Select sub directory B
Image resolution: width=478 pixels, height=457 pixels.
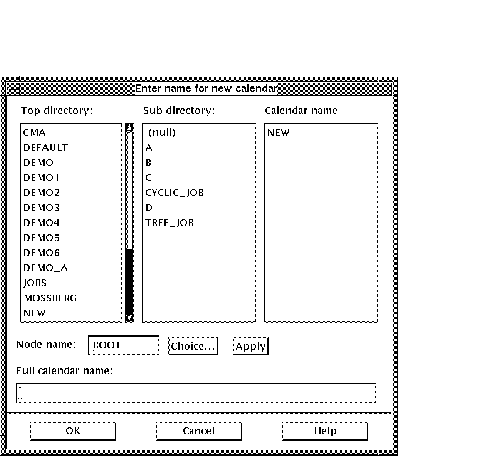point(149,163)
